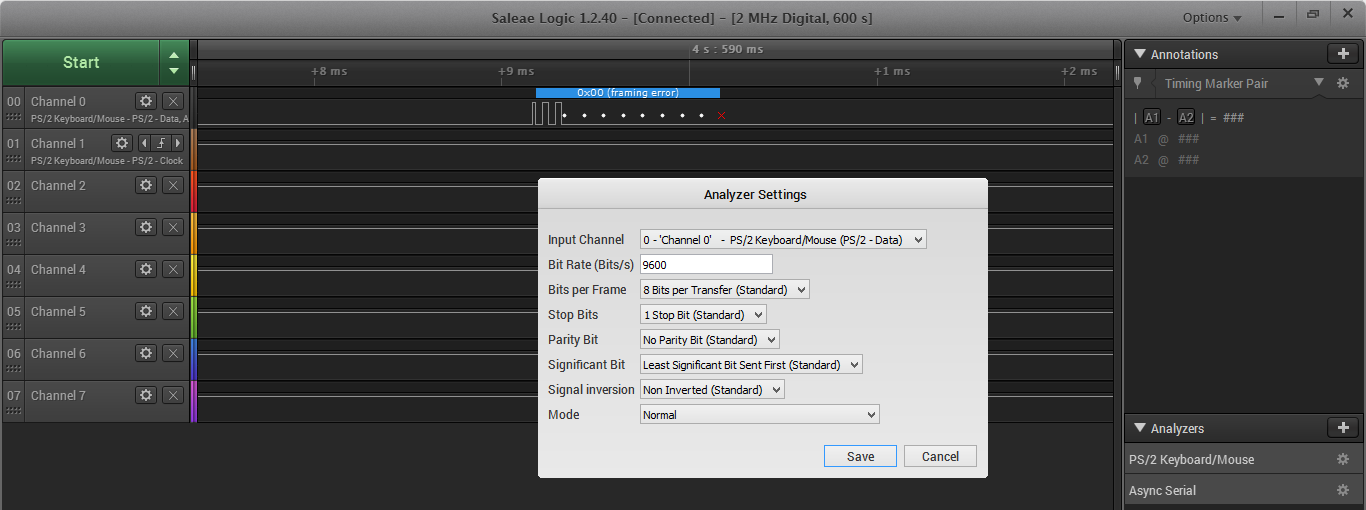Open Bits per Frame dropdown
The height and width of the screenshot is (510, 1366).
point(724,290)
